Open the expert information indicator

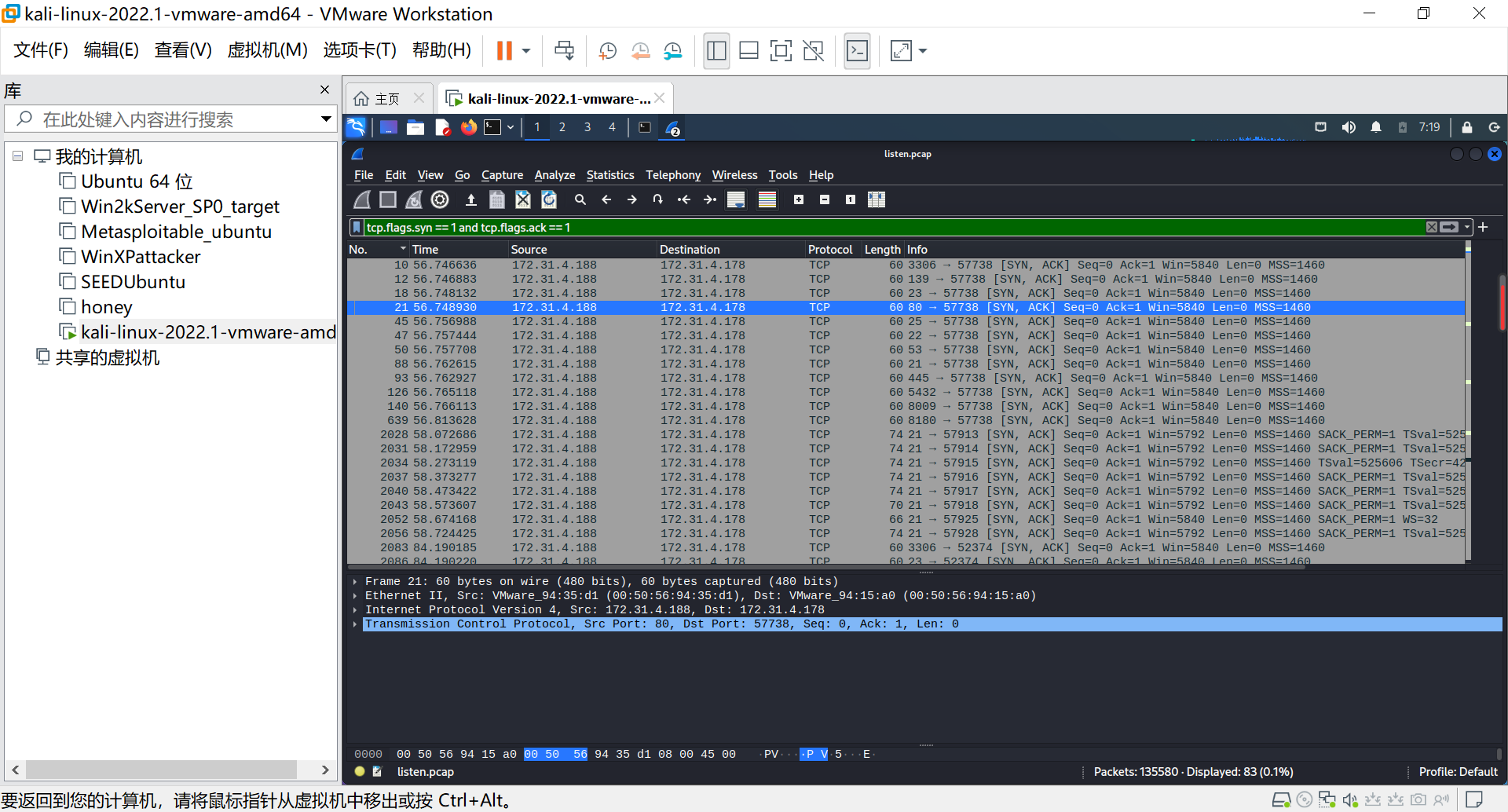tap(360, 772)
